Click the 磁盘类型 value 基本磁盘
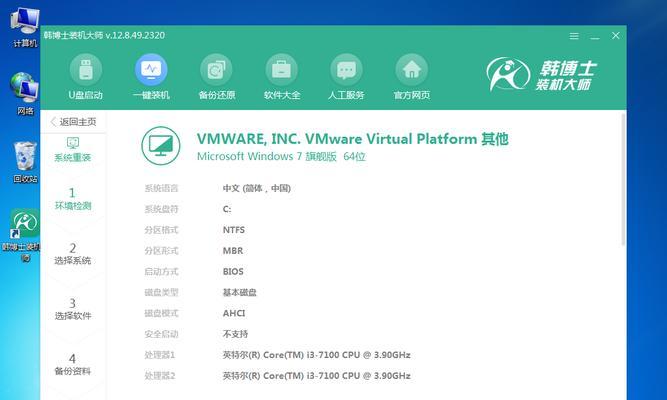Screen dimensions: 667x400 239,292
